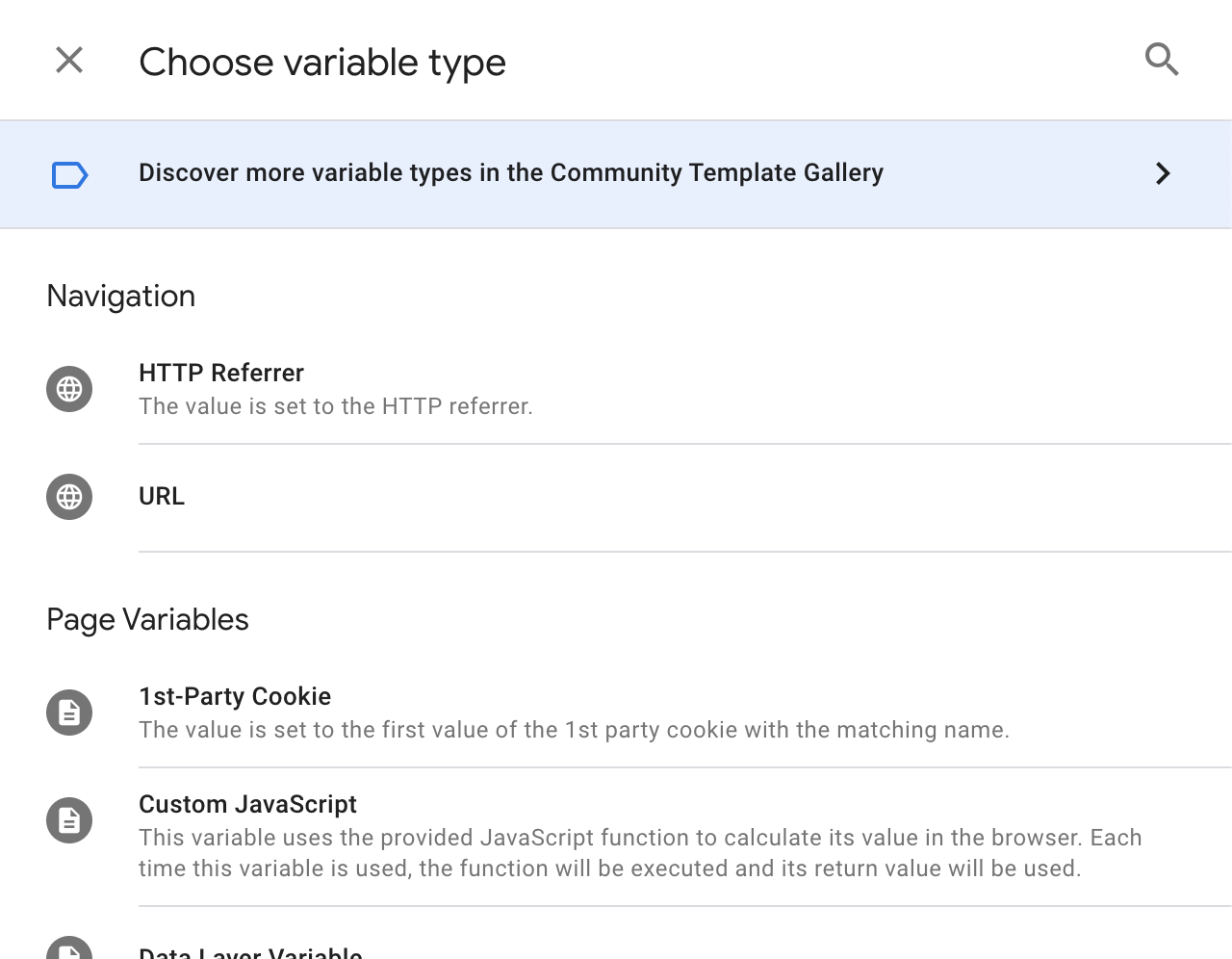Viewport: 1232px width, 959px height.
Task: Click the HTTP Referrer description text
Action: click(335, 406)
